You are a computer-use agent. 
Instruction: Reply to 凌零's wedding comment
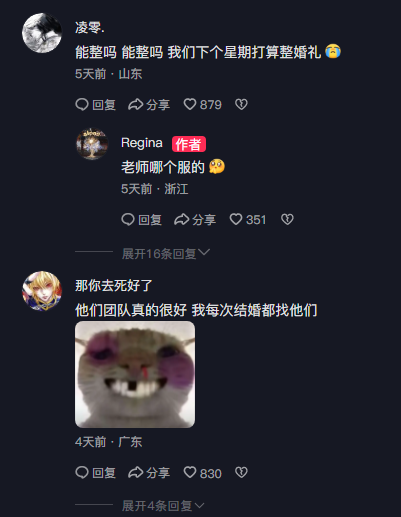(95, 105)
